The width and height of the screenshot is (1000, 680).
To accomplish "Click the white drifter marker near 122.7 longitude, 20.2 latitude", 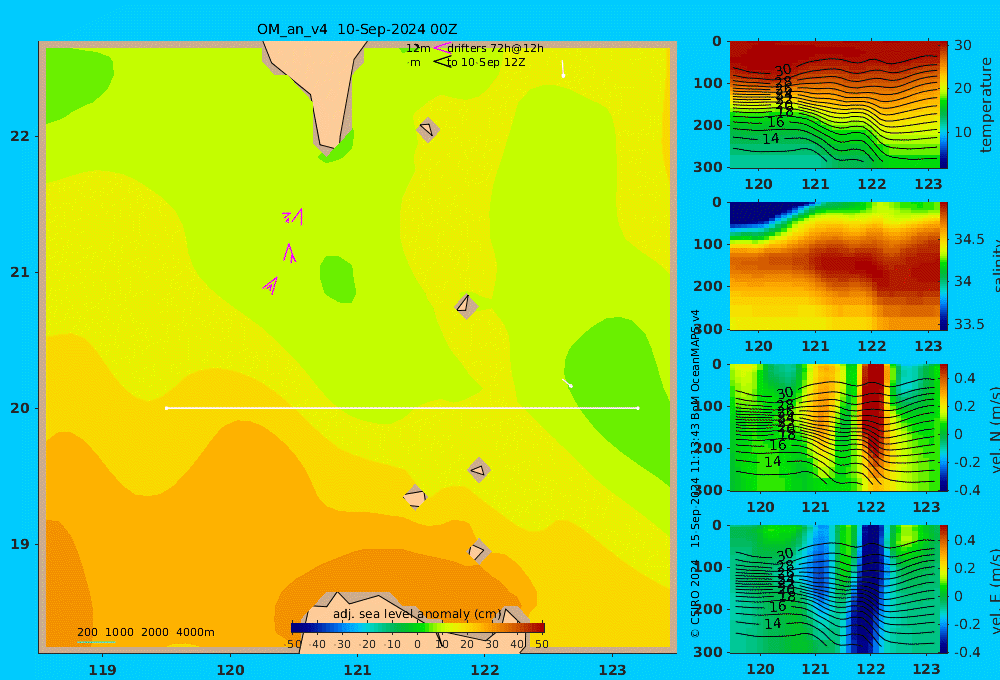I will point(568,383).
